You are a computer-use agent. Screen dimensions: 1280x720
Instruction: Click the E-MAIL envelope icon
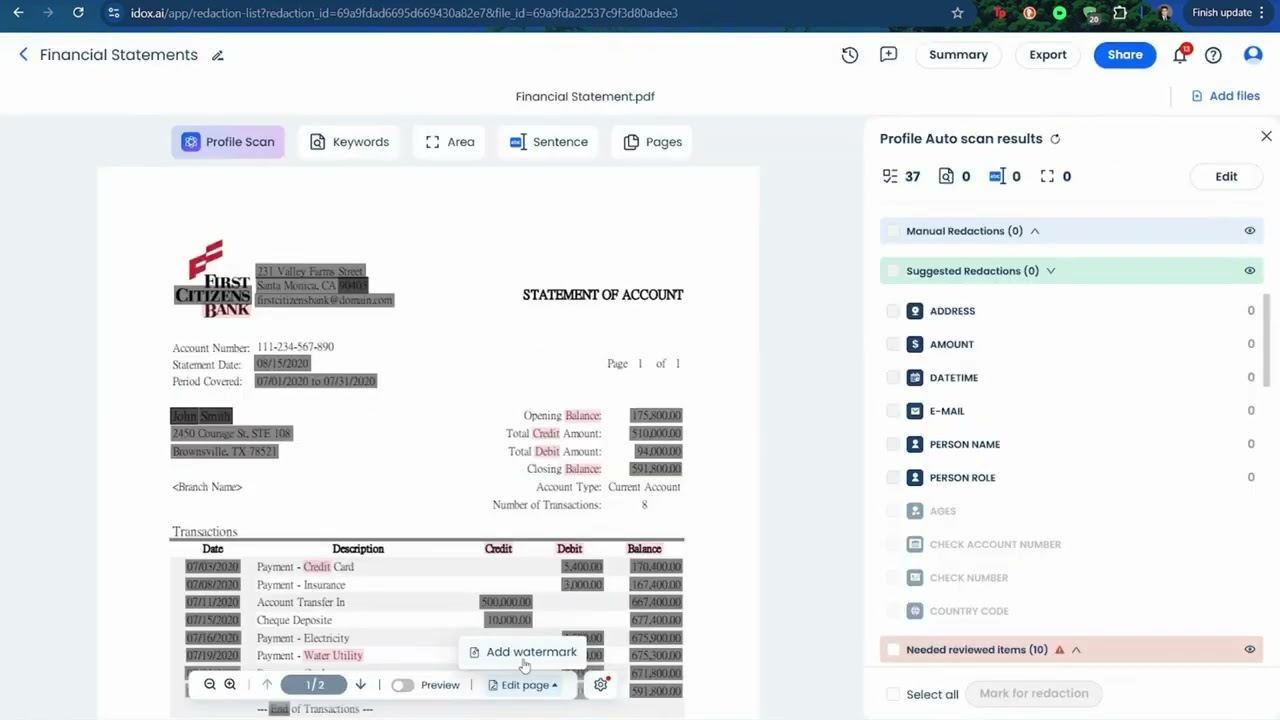point(914,411)
